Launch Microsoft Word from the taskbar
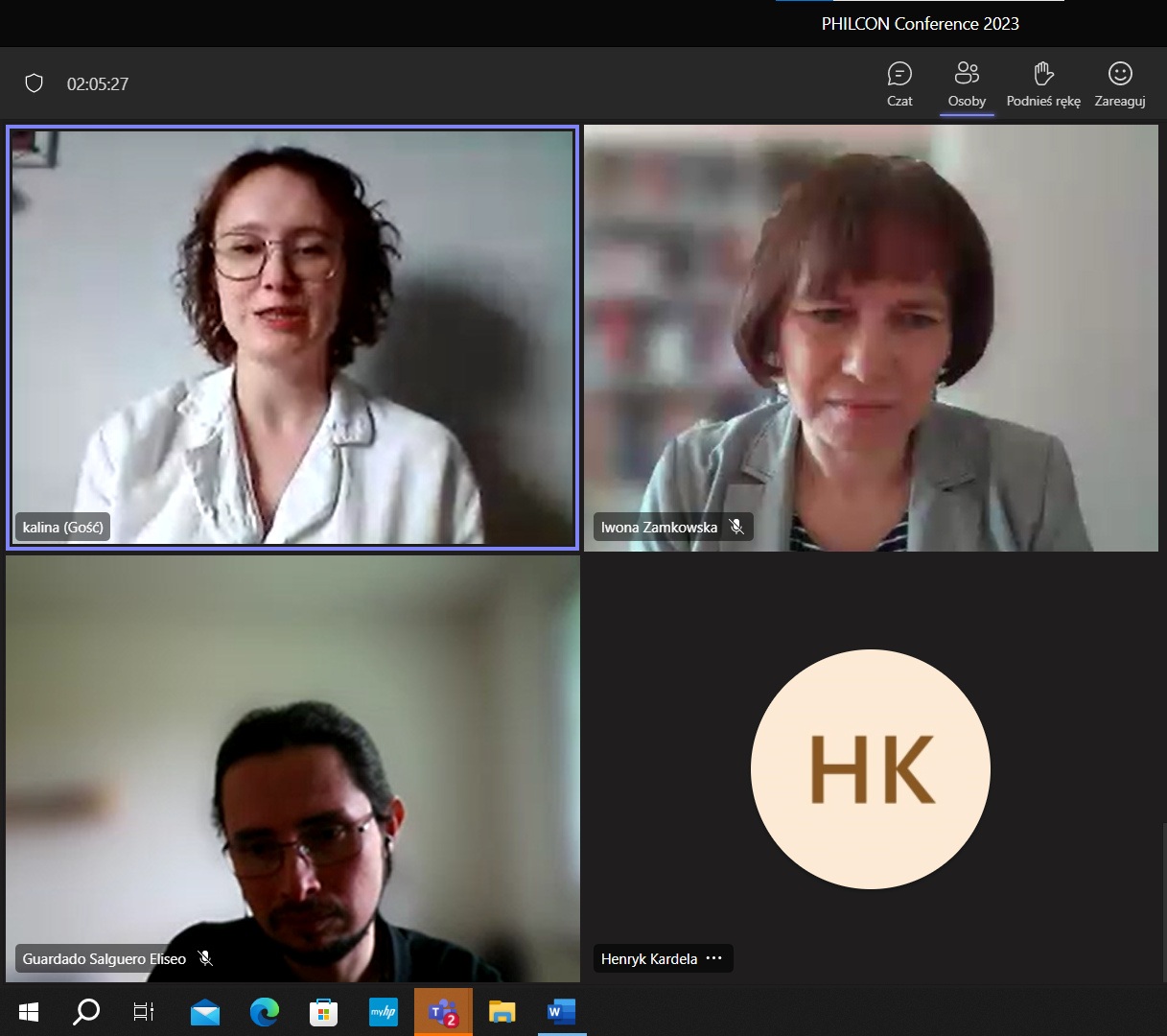The width and height of the screenshot is (1167, 1036). [x=561, y=1012]
